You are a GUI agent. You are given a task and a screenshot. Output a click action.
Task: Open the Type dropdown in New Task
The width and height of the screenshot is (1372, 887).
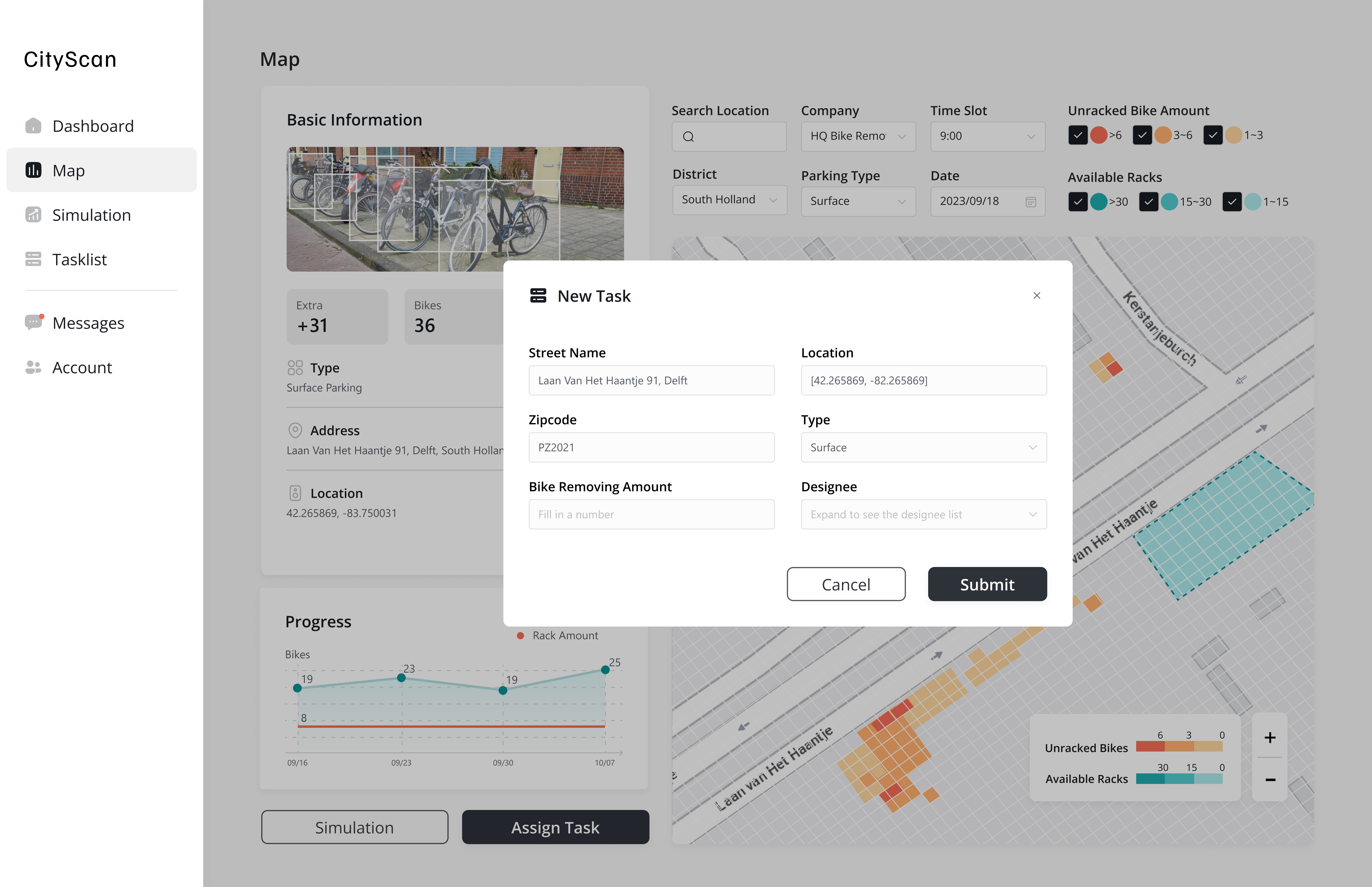[x=923, y=448]
